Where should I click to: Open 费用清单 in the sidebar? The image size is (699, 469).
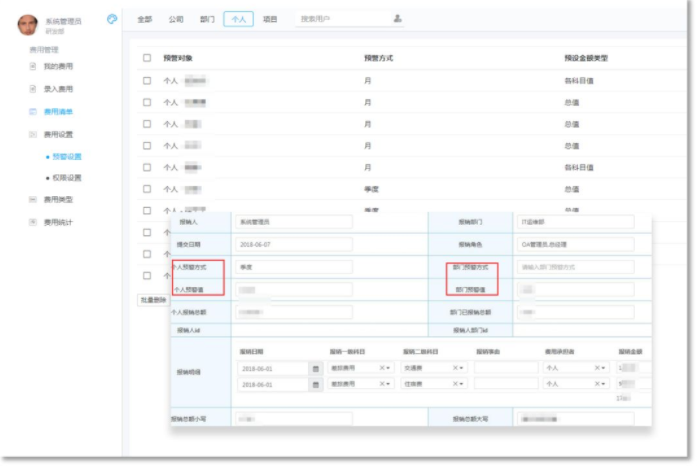click(58, 111)
